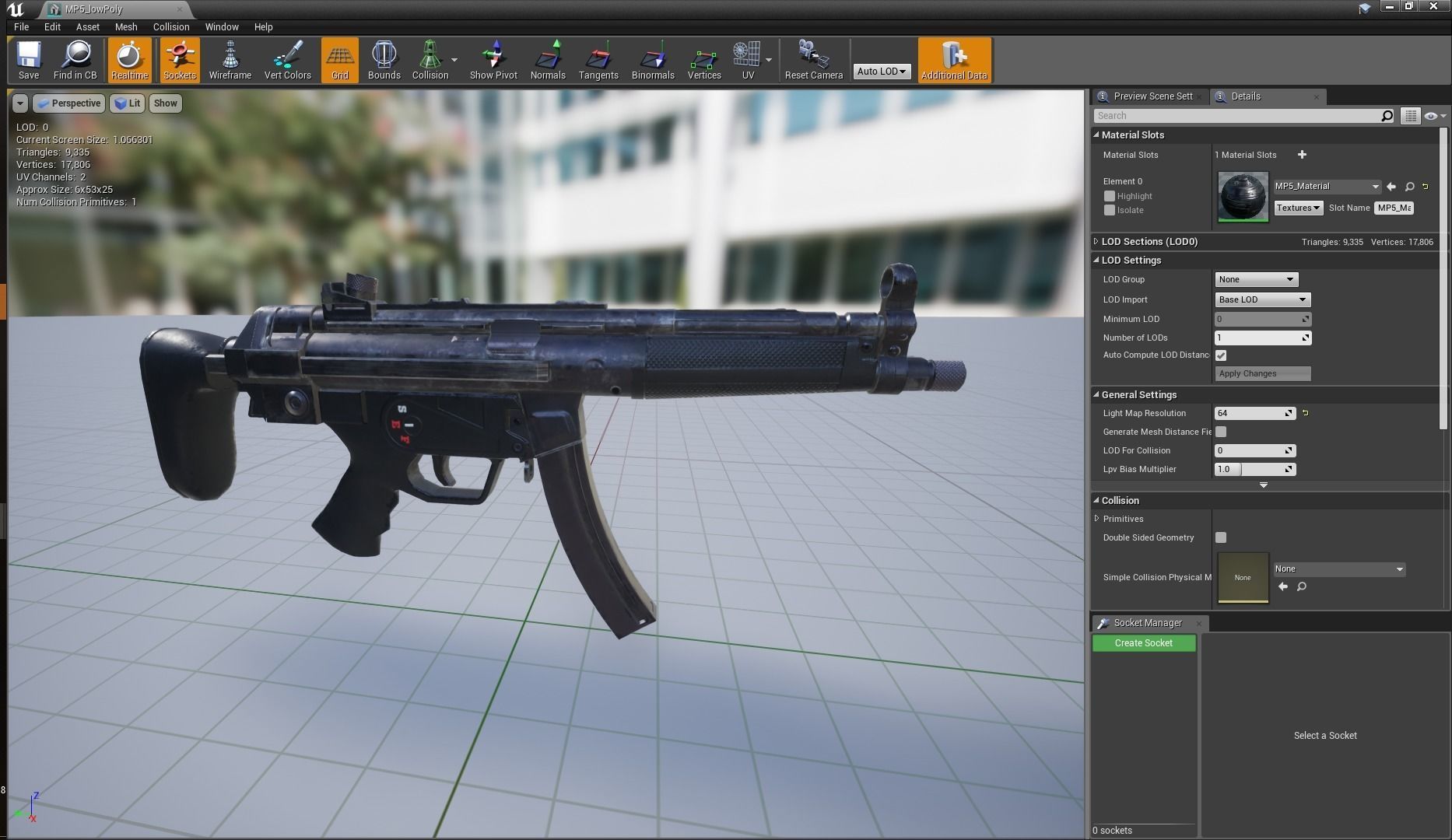The width and height of the screenshot is (1452, 840).
Task: Use selected asset arrow for MP5_Material
Action: (1391, 187)
